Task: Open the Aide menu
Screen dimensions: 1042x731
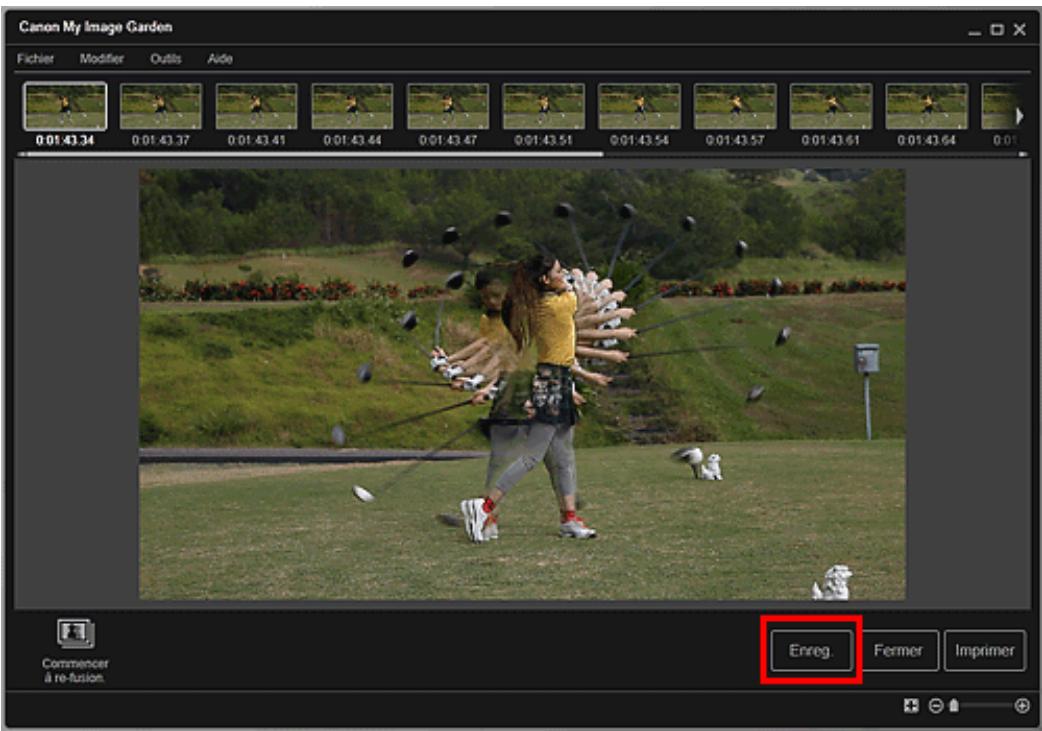Action: [219, 59]
